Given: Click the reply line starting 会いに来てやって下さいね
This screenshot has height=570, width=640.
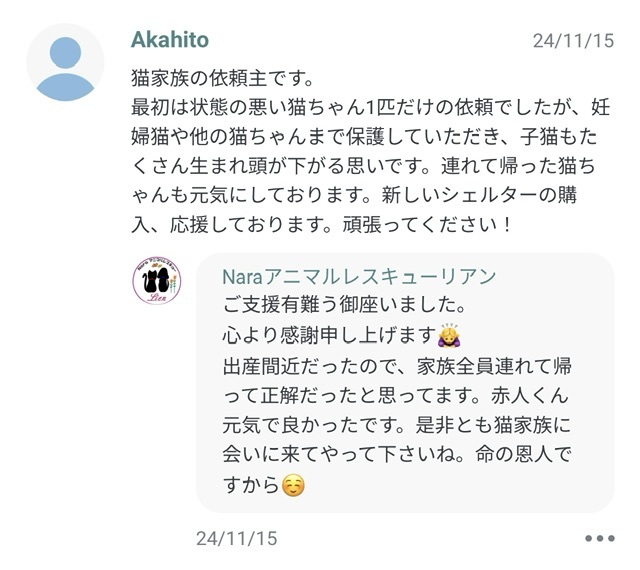Looking at the screenshot, I should [397, 455].
